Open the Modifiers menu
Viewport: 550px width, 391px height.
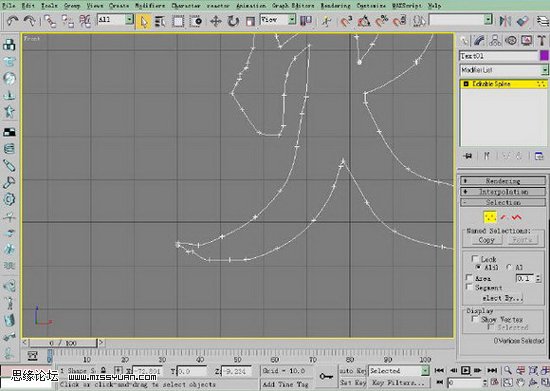[150, 6]
